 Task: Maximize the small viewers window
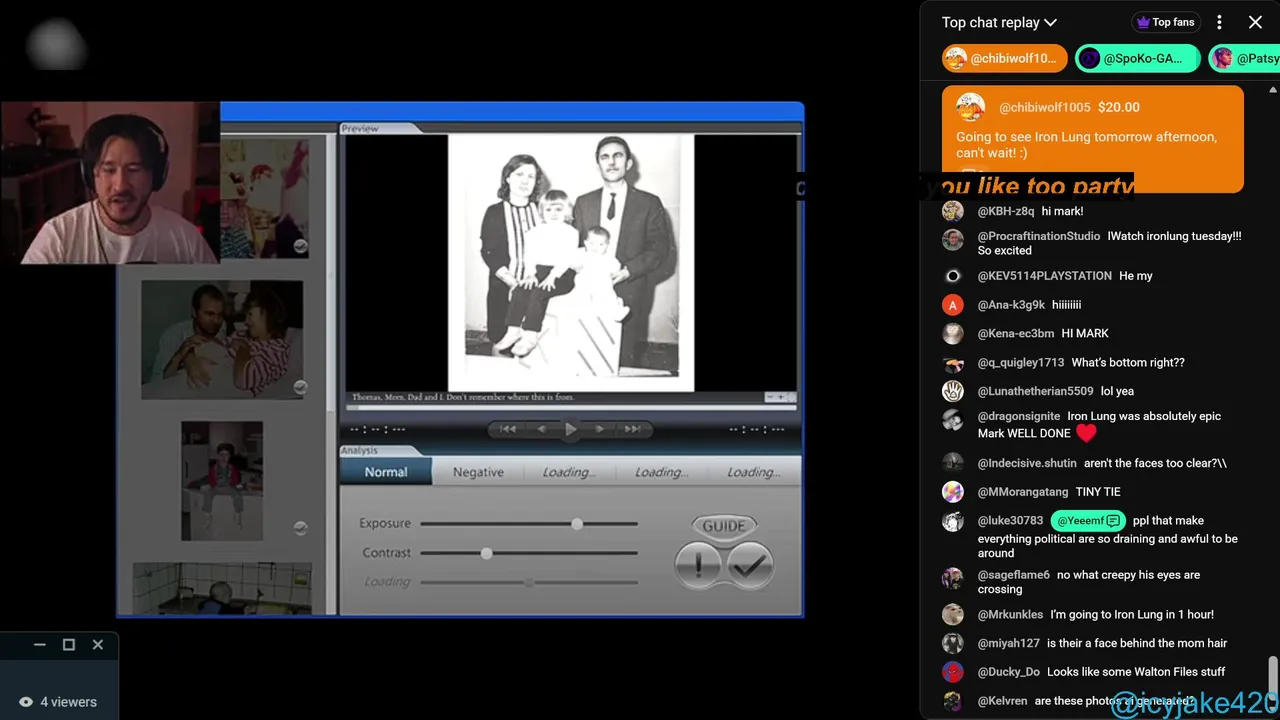pos(69,645)
